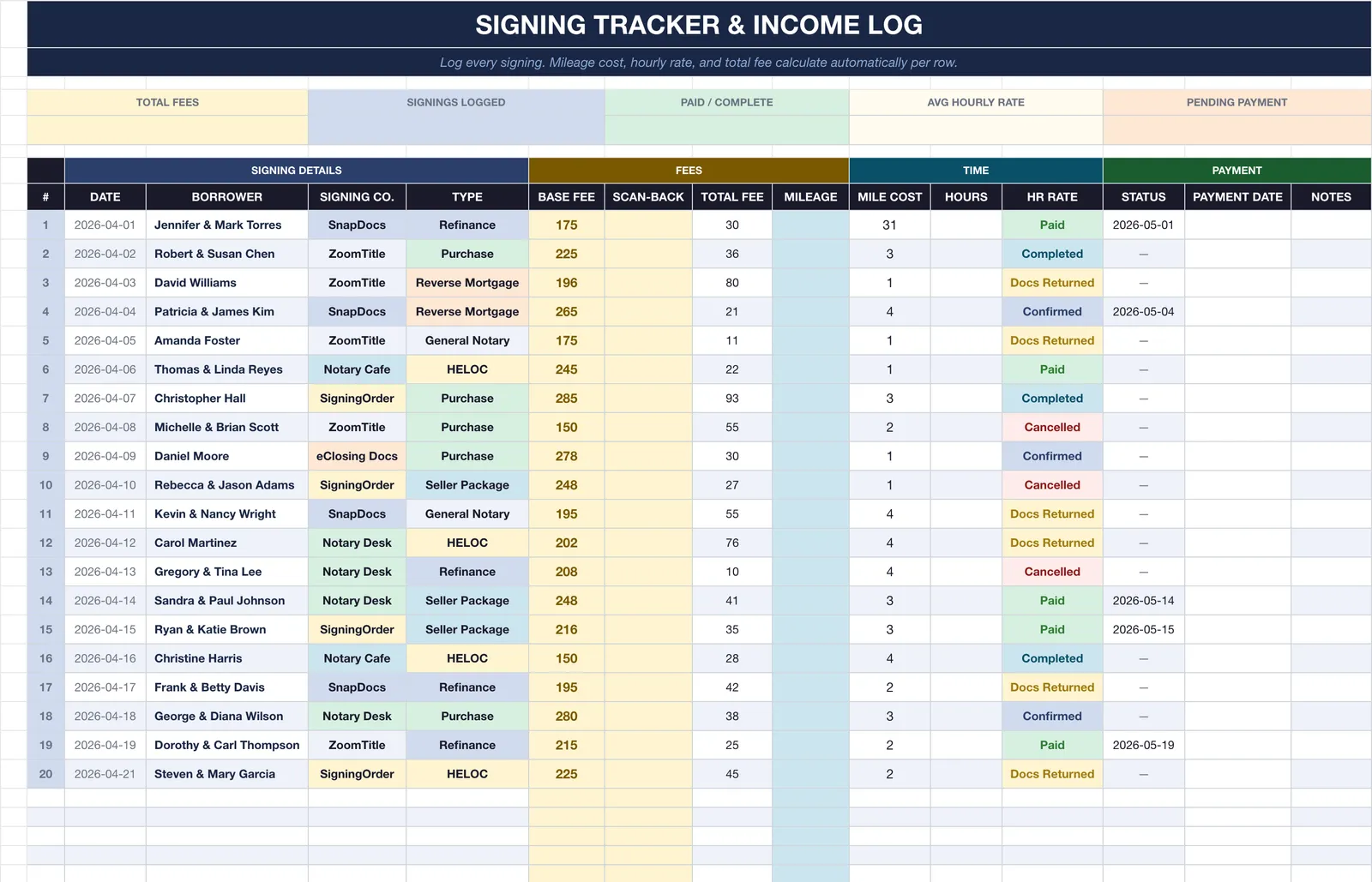Select the PENDING PAYMENT summary label
This screenshot has width=1372, height=882.
pyautogui.click(x=1237, y=102)
